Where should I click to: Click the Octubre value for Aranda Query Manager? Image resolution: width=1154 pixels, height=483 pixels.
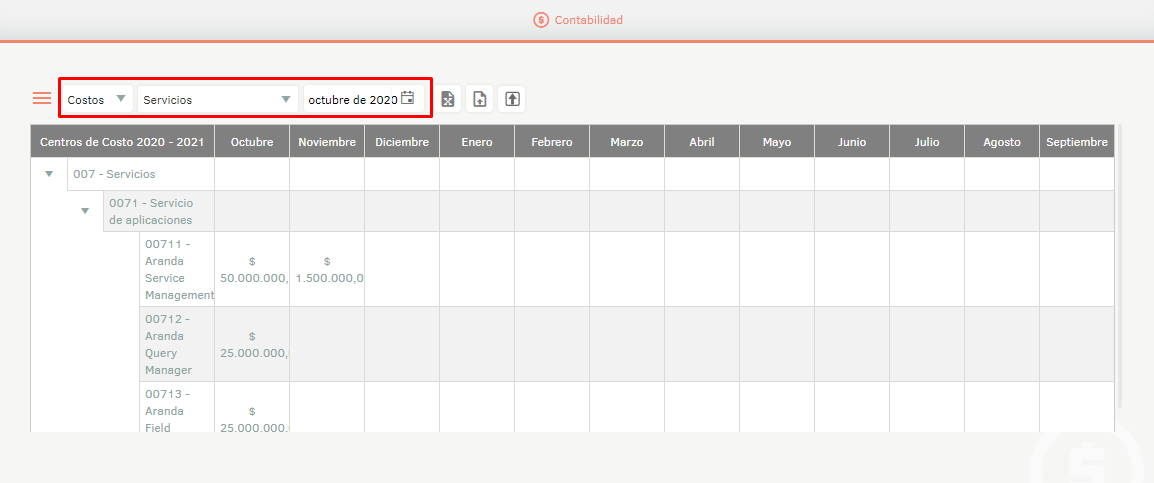(x=253, y=344)
